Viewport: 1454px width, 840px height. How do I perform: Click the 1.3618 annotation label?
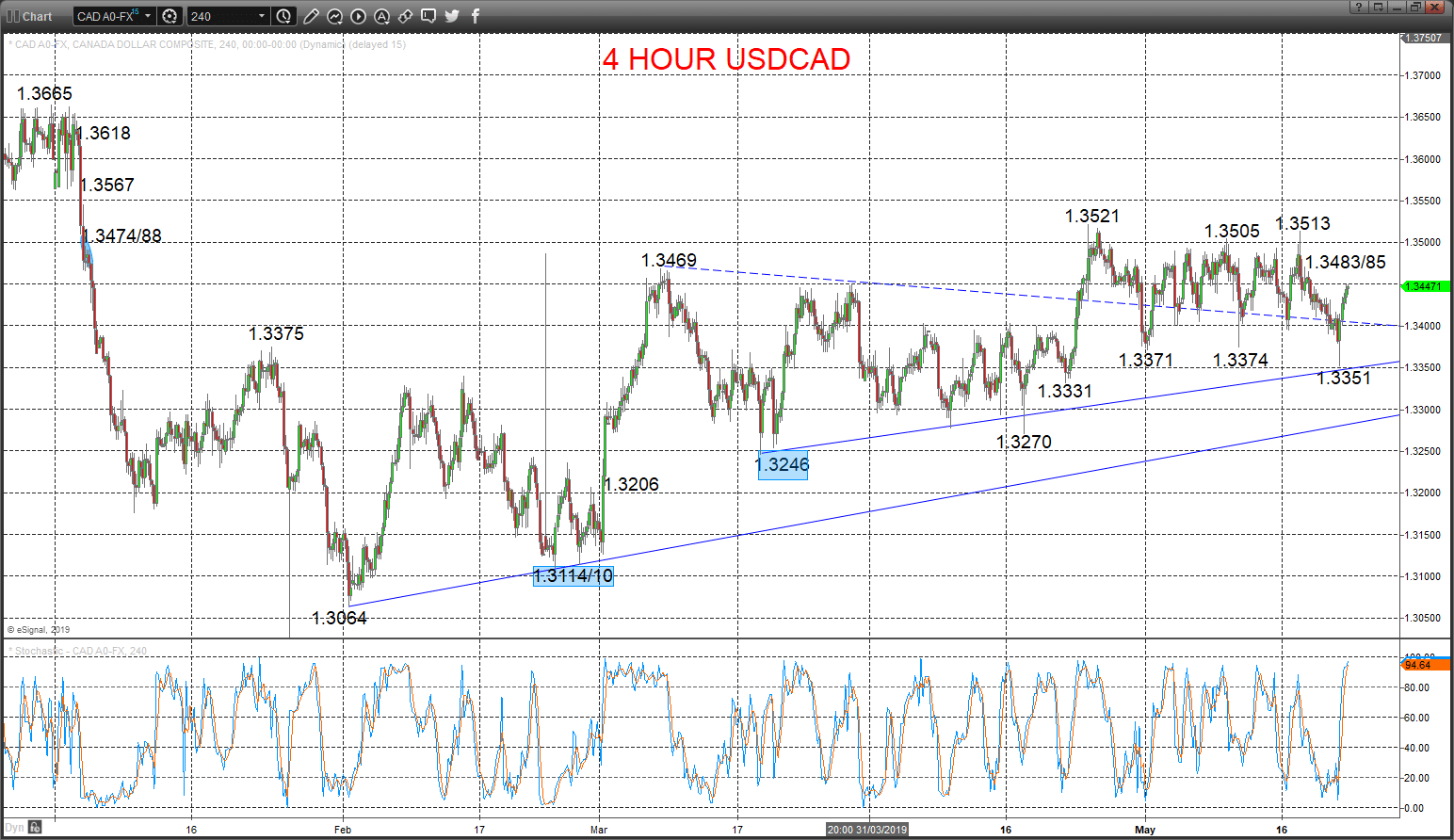(x=105, y=133)
